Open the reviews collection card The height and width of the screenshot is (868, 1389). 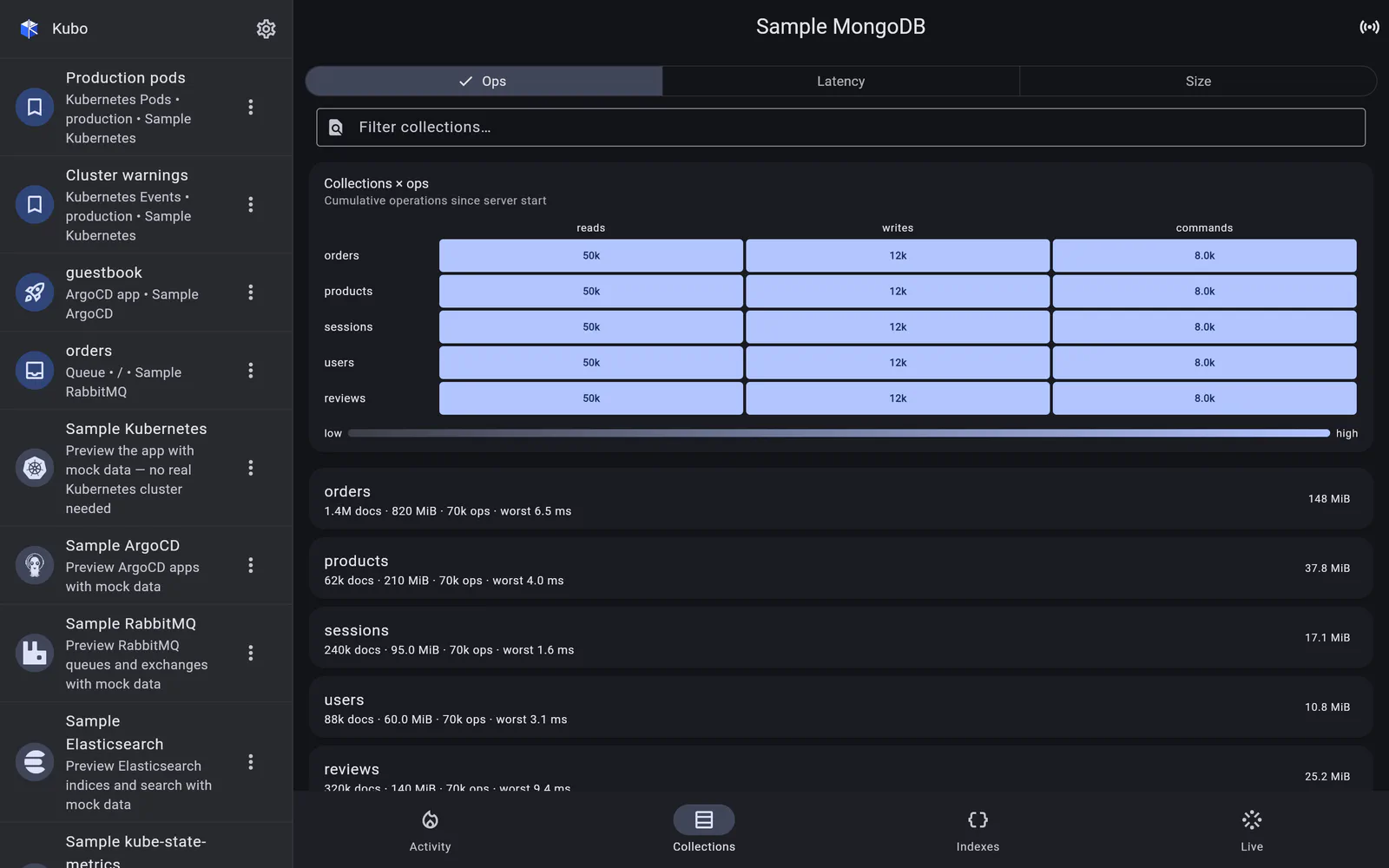click(840, 769)
